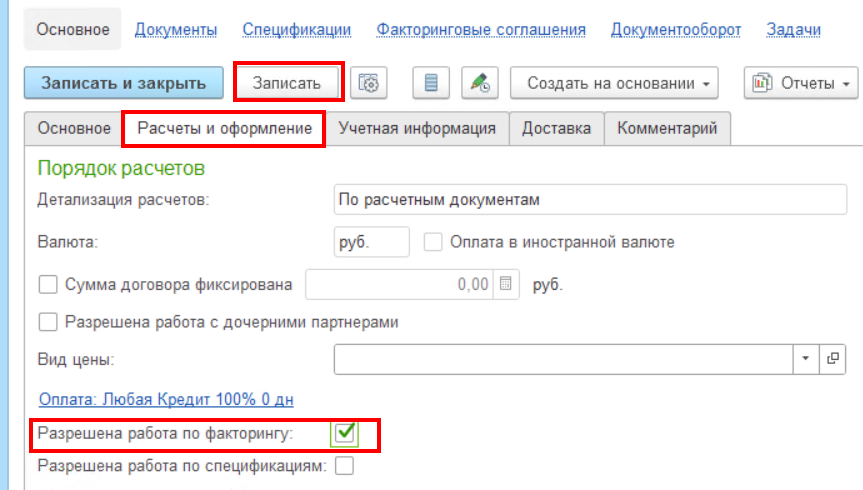Click the pencil with clock icon button
The width and height of the screenshot is (863, 490).
click(480, 83)
